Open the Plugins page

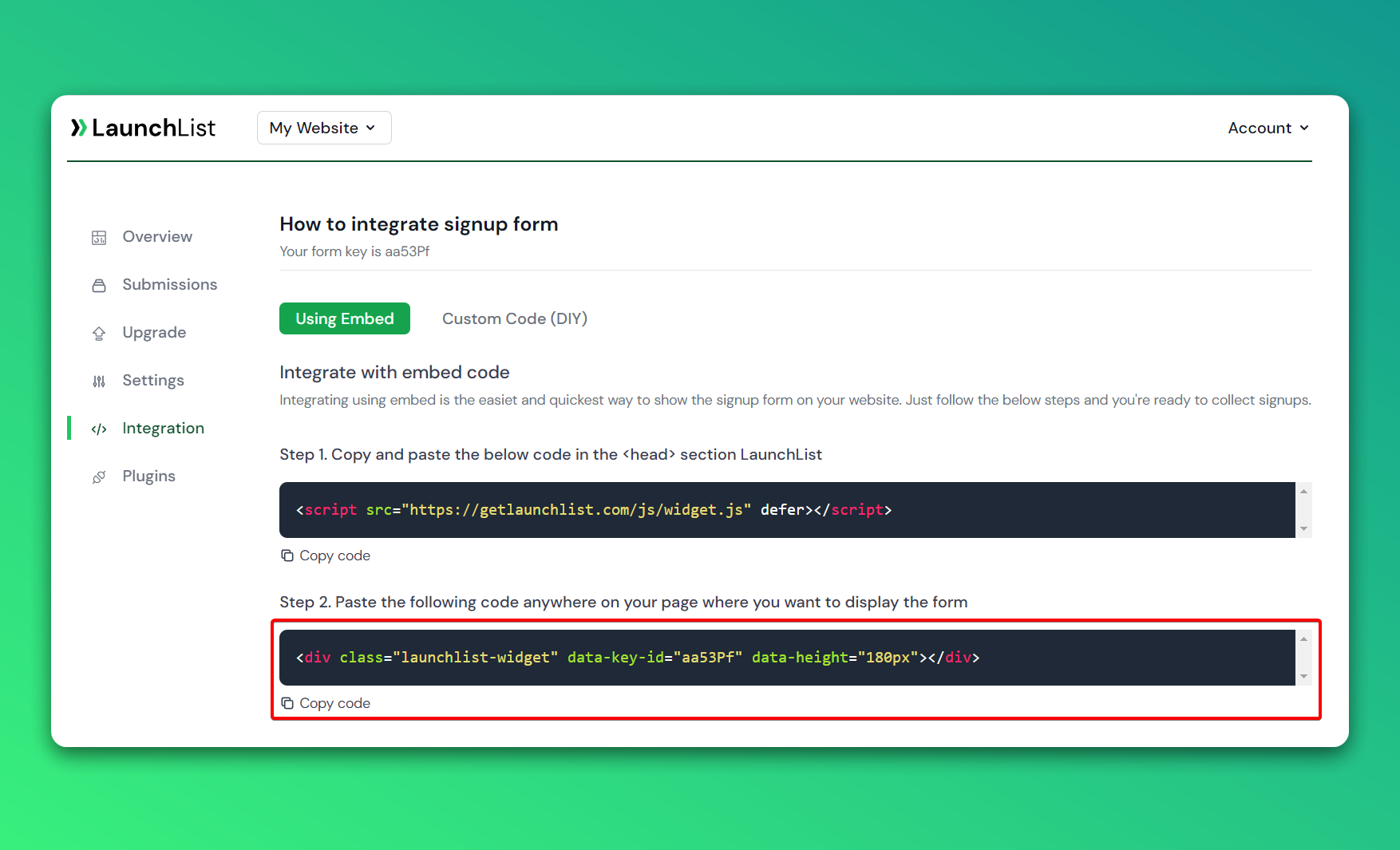click(x=148, y=476)
